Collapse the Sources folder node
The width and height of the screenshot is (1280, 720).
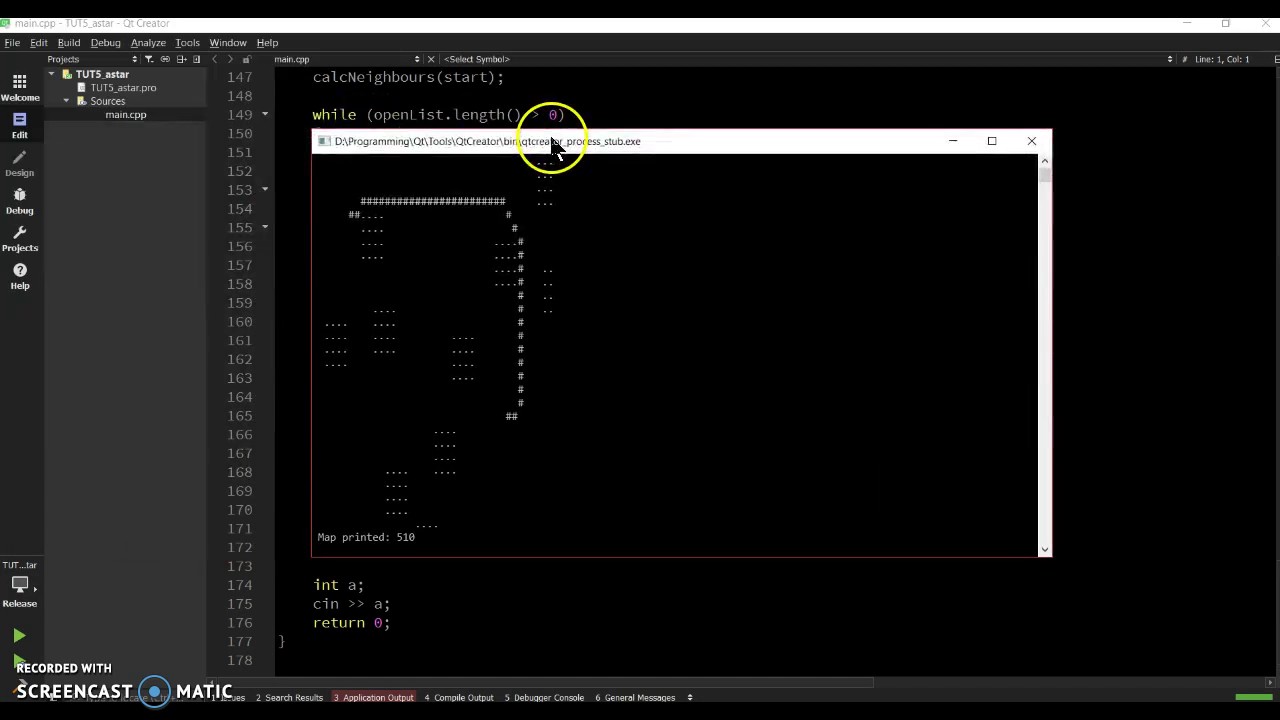(66, 101)
